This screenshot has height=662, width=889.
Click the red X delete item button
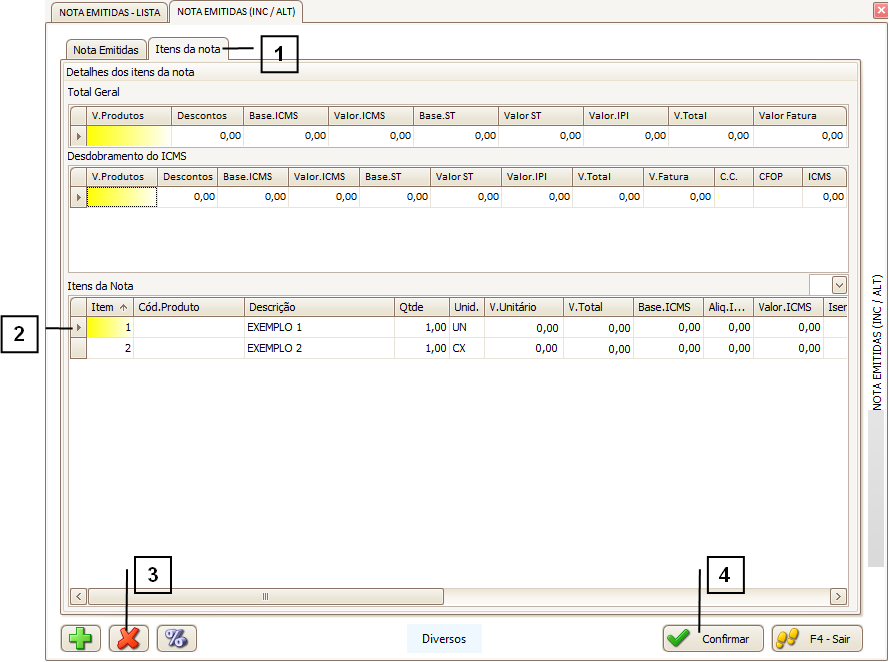point(129,638)
